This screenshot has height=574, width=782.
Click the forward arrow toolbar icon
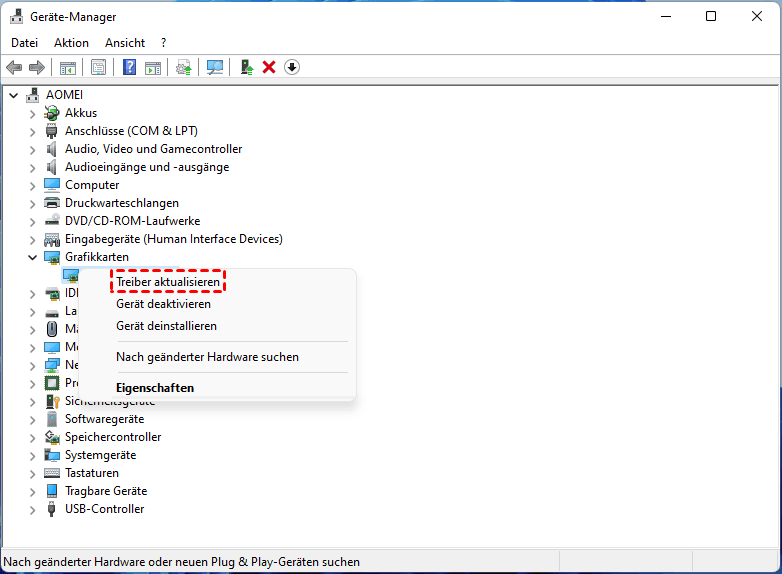(37, 67)
